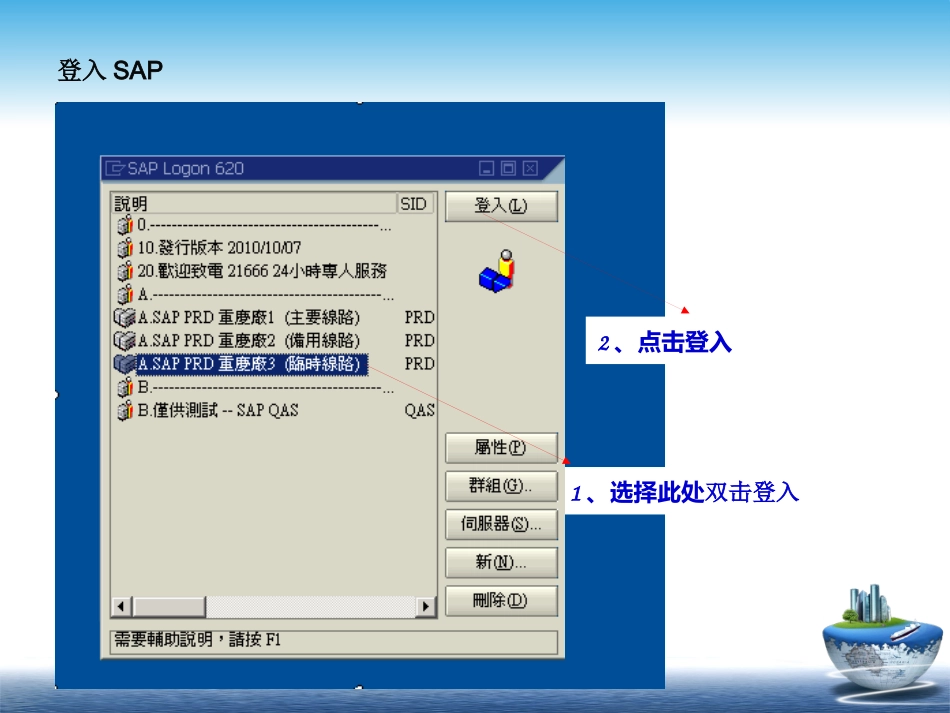Select entry A.SAP PRD 重慶廠2 (備用線路)

click(x=248, y=340)
